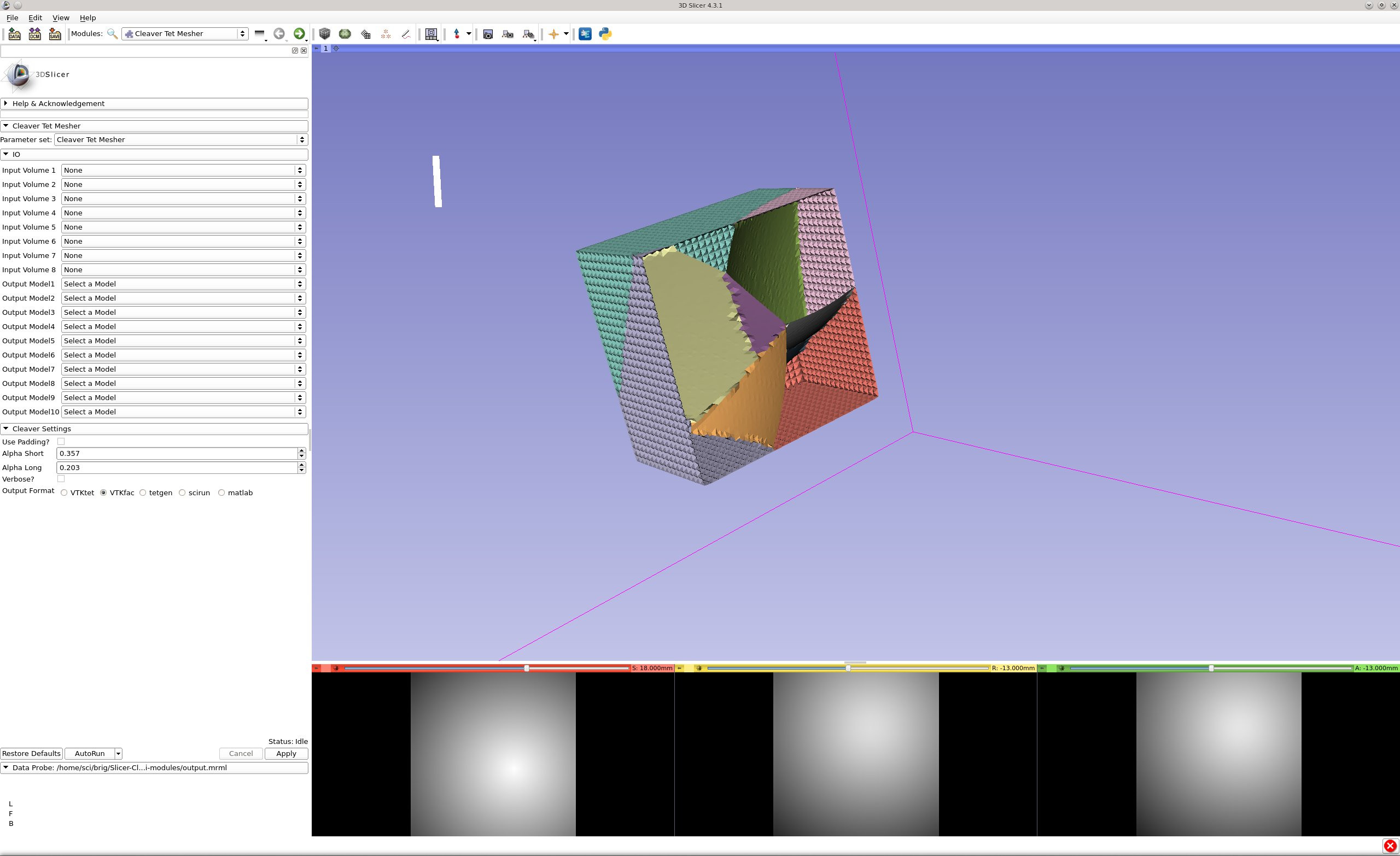Open the View menu

[x=60, y=17]
